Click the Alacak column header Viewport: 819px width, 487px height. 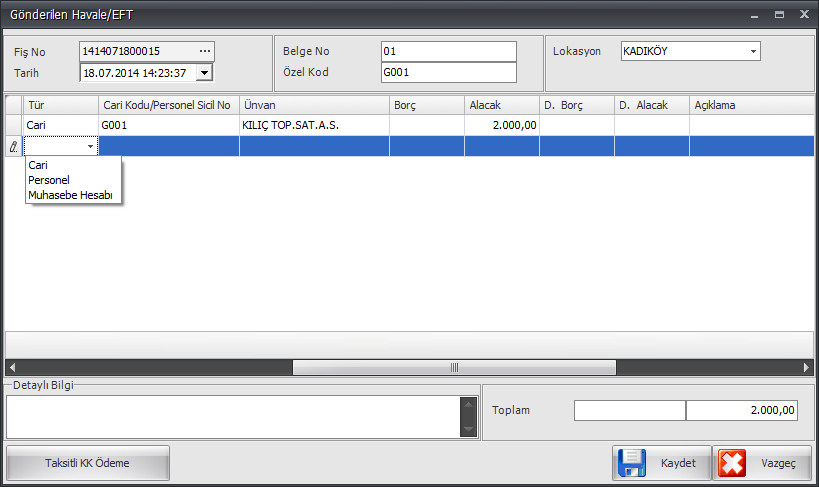click(x=501, y=105)
